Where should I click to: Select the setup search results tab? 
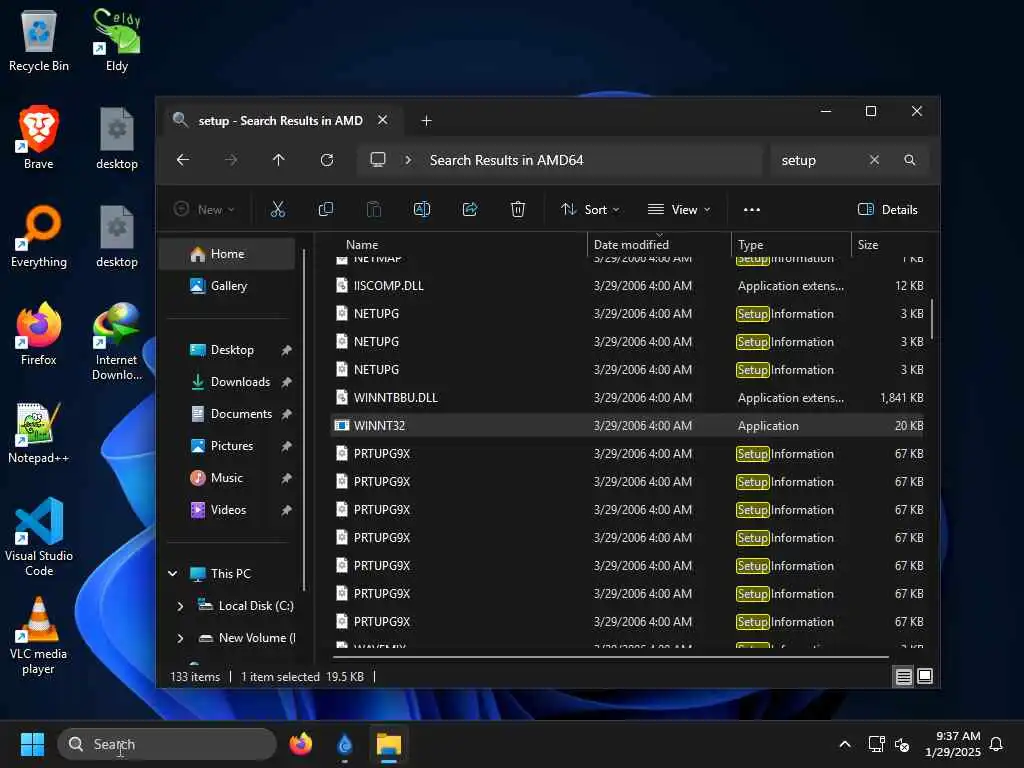280,121
